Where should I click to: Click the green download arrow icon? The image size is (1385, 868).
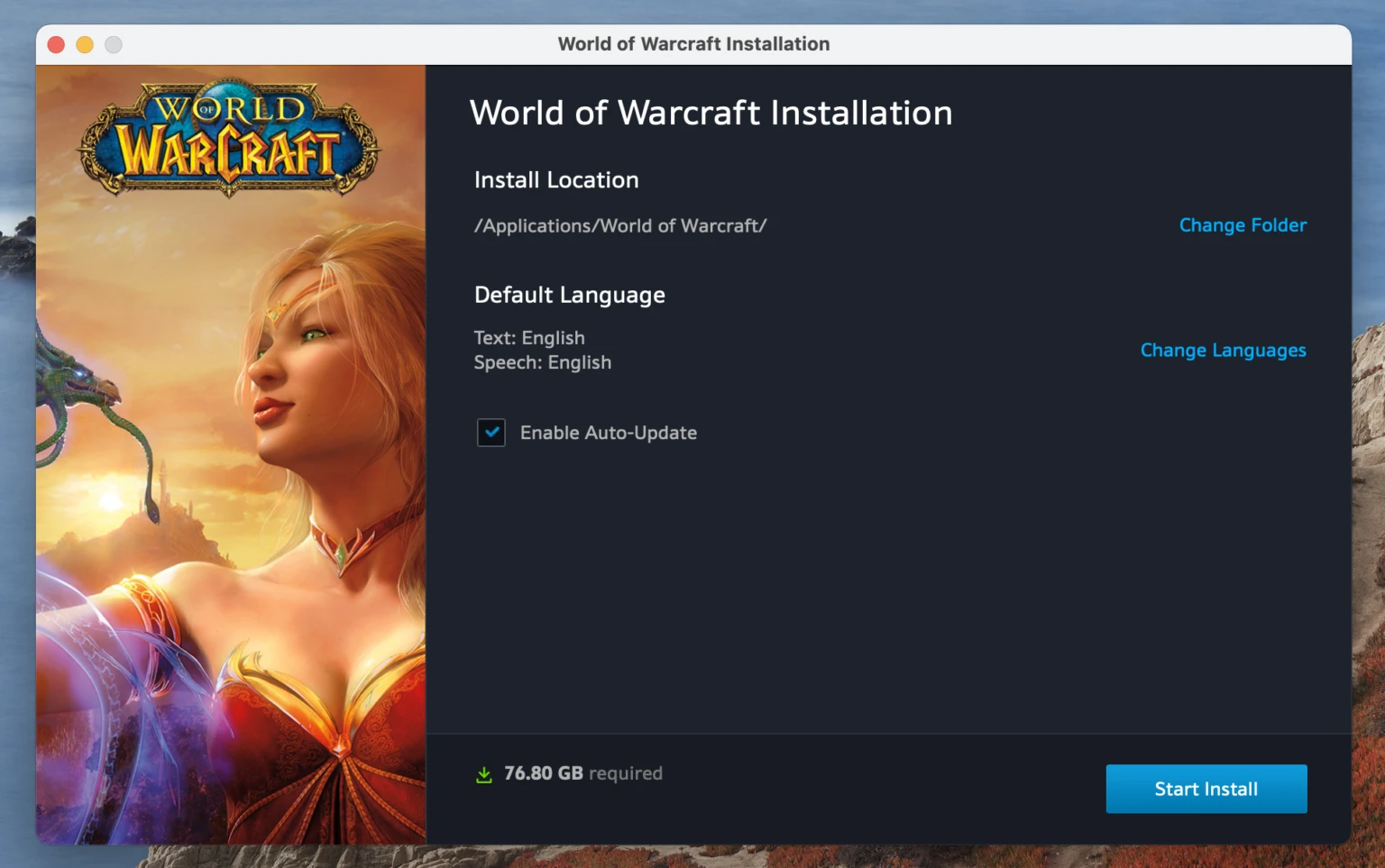(x=484, y=774)
